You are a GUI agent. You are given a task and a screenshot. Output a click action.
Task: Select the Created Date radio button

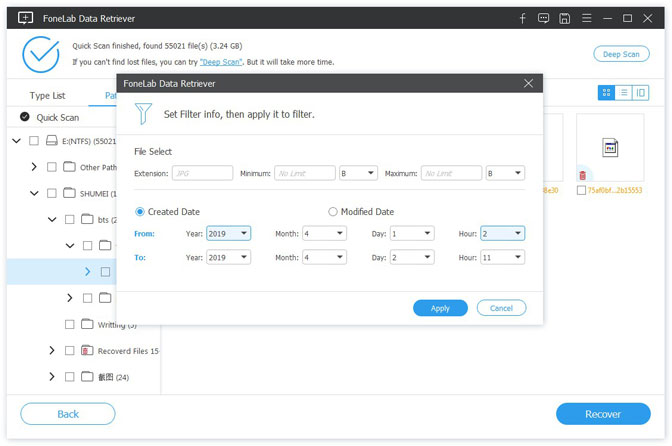[140, 212]
